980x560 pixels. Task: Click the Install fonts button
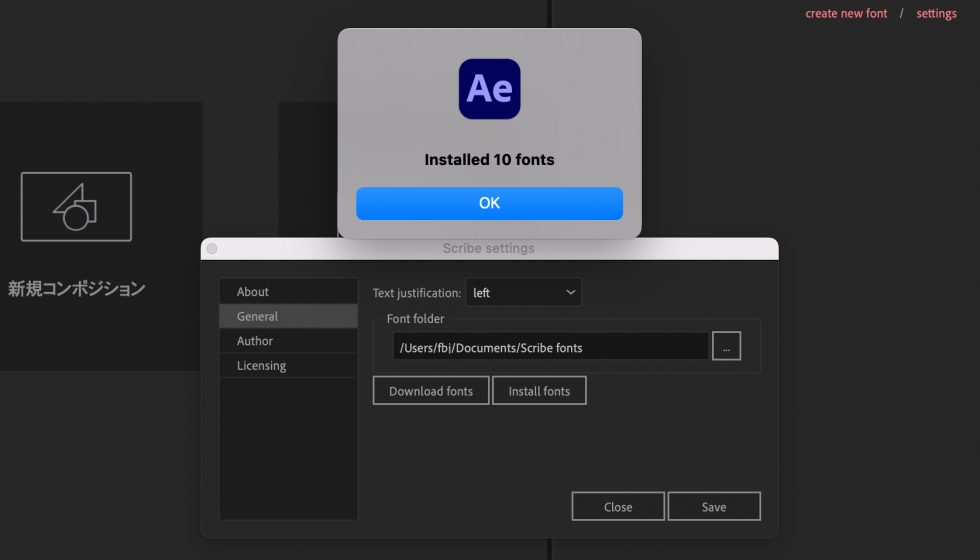pos(539,391)
